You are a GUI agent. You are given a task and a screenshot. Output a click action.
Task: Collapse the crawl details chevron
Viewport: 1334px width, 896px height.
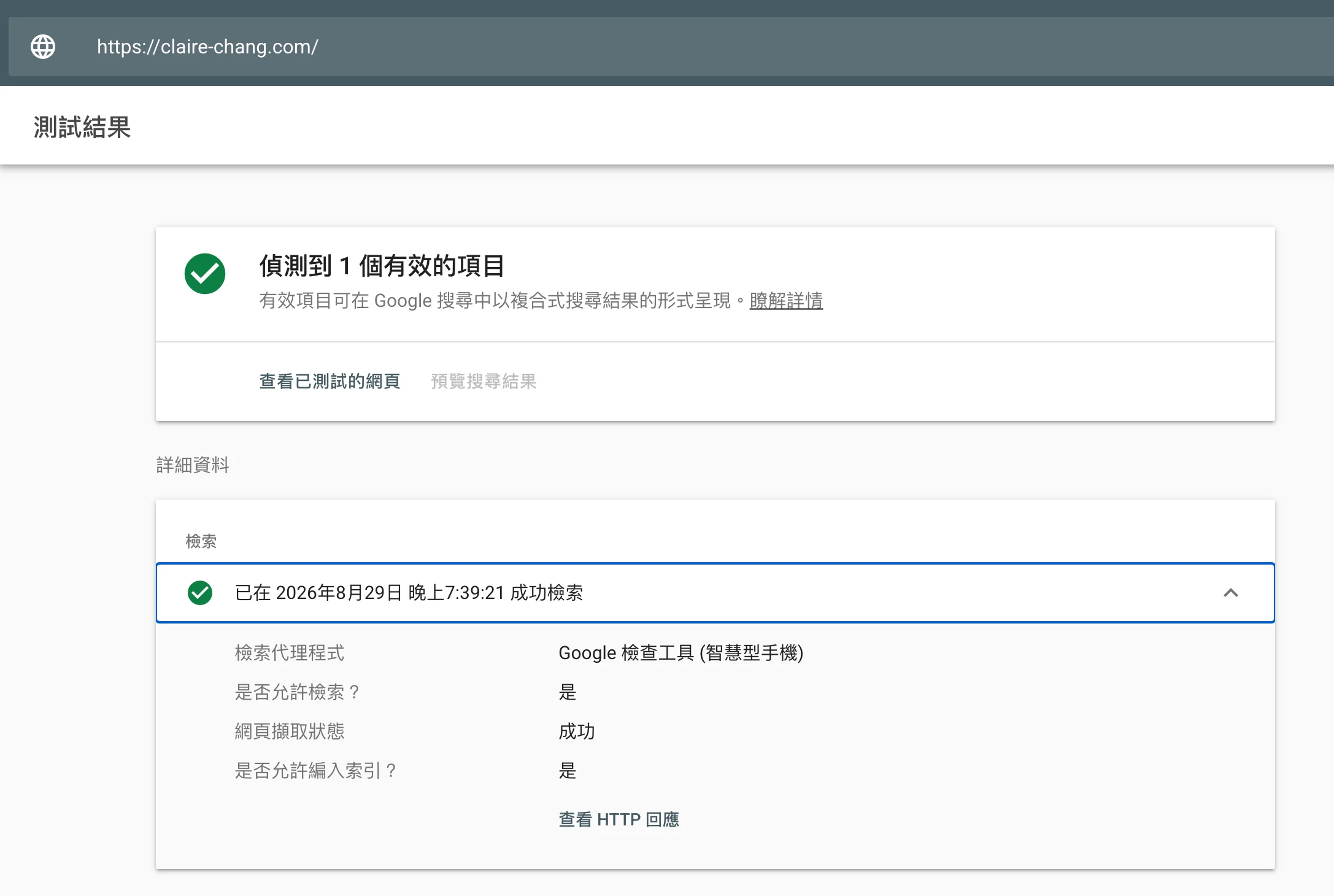tap(1230, 593)
